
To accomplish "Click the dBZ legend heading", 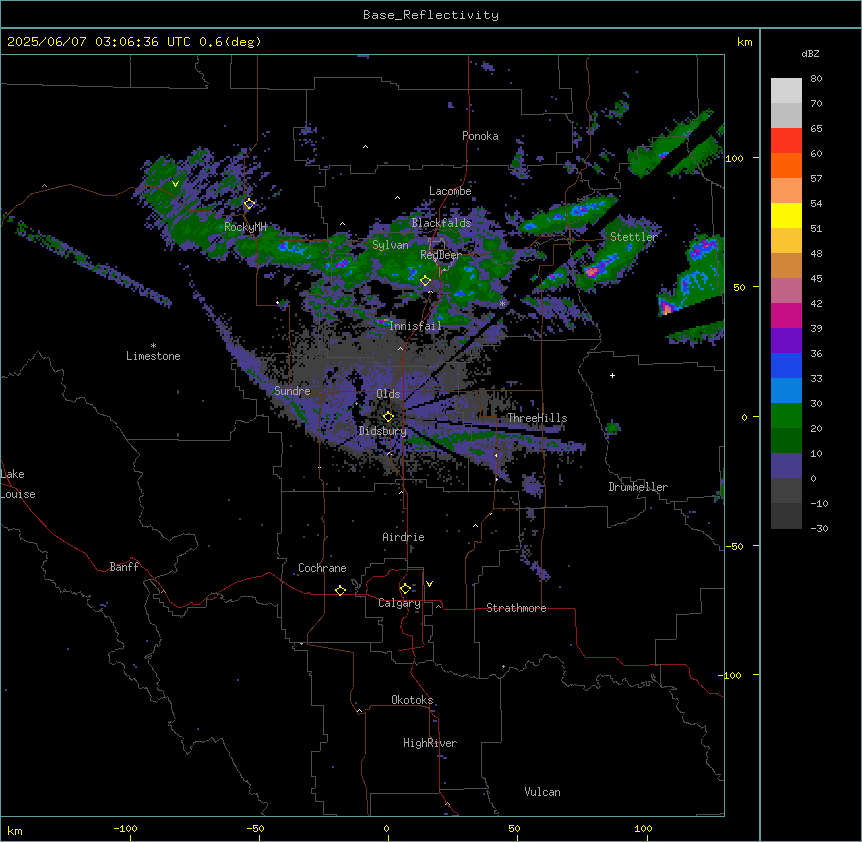I will pyautogui.click(x=810, y=53).
